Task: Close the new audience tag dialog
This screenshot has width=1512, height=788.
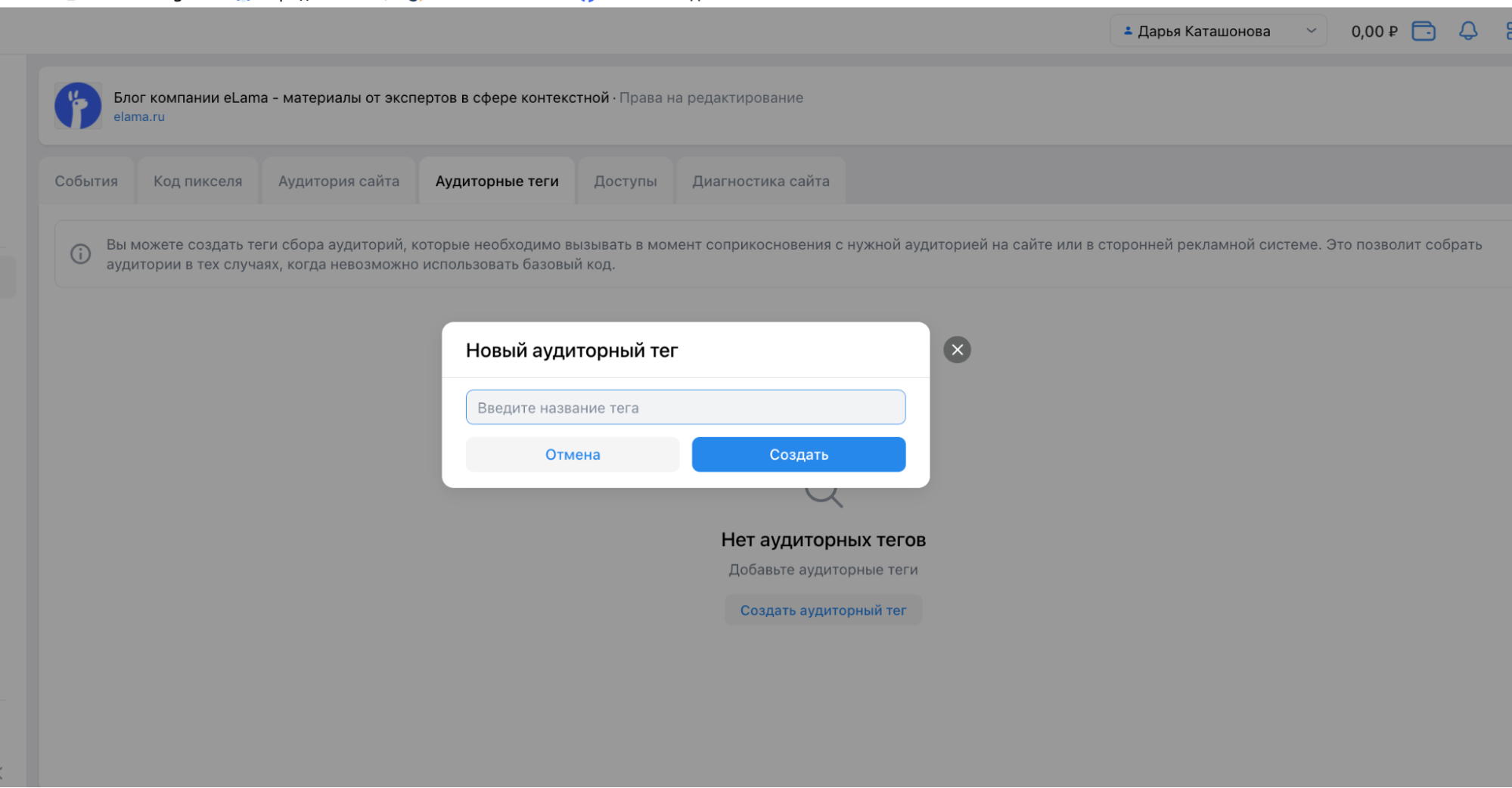Action: click(957, 349)
